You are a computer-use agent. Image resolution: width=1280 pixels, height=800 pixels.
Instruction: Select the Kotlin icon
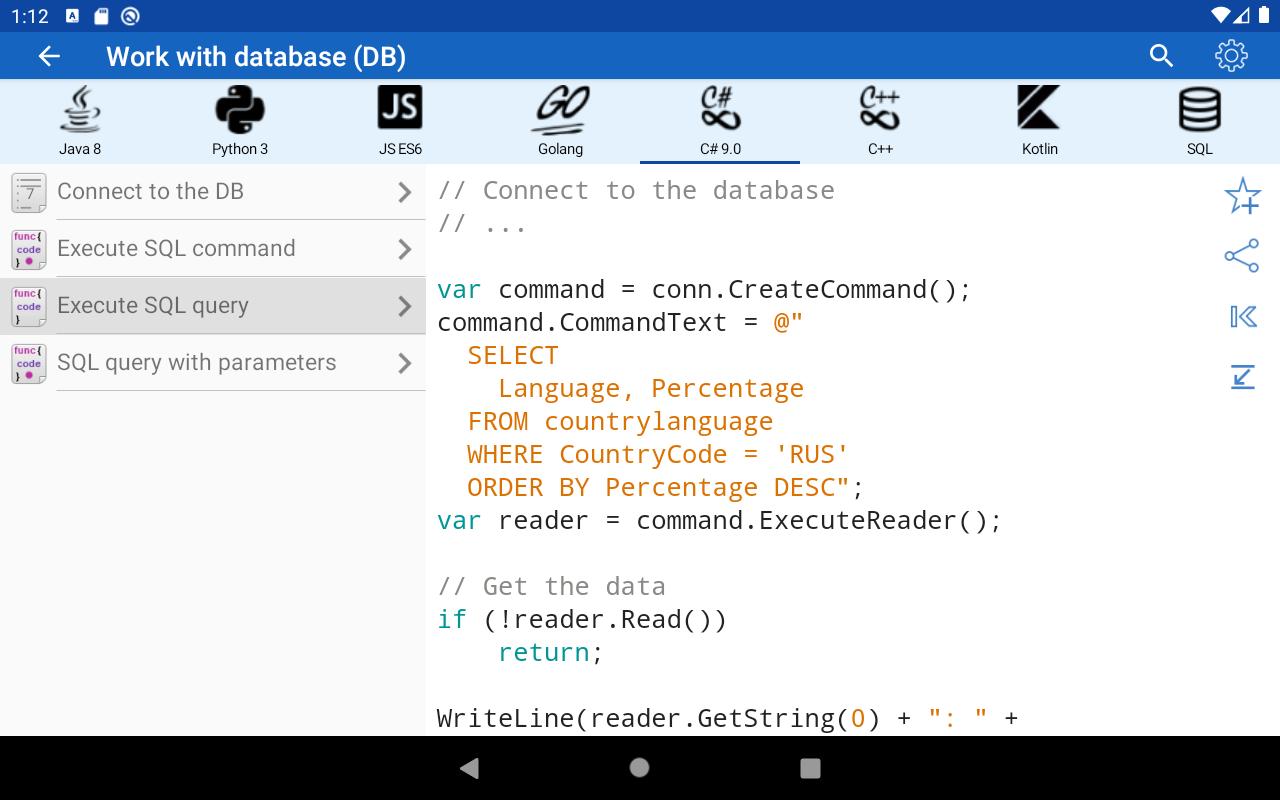1039,107
